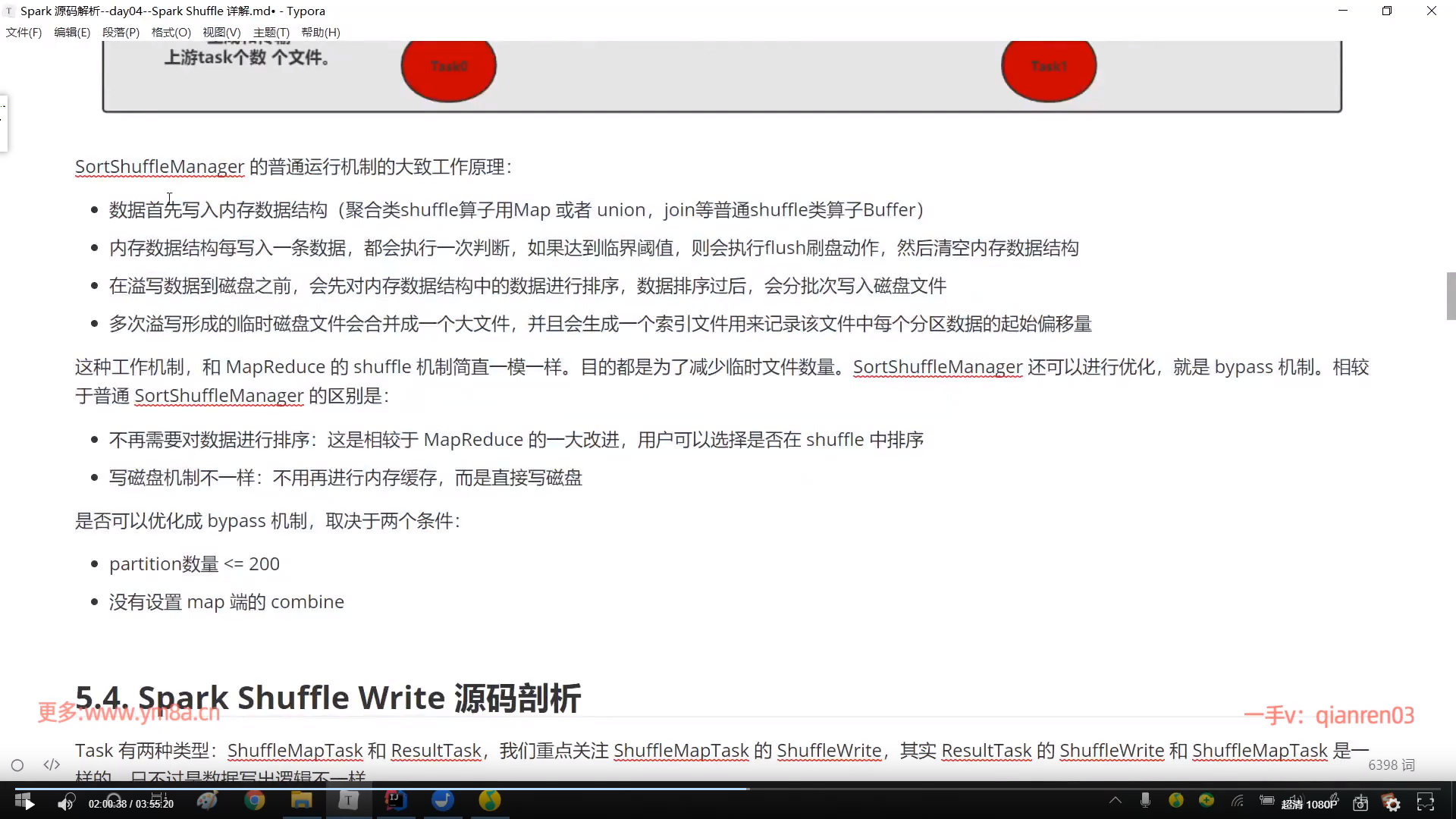Open the 文件(F) menu
Image resolution: width=1456 pixels, height=819 pixels.
pyautogui.click(x=24, y=33)
